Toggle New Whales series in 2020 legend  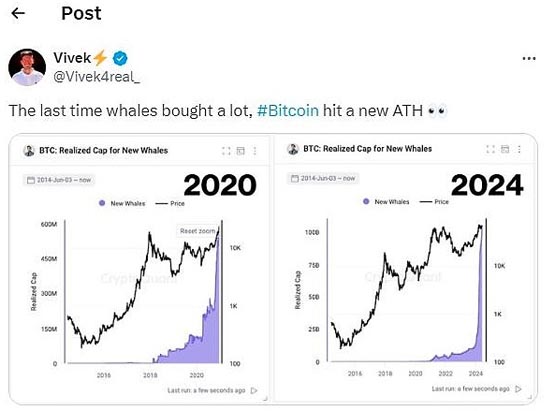pos(122,203)
